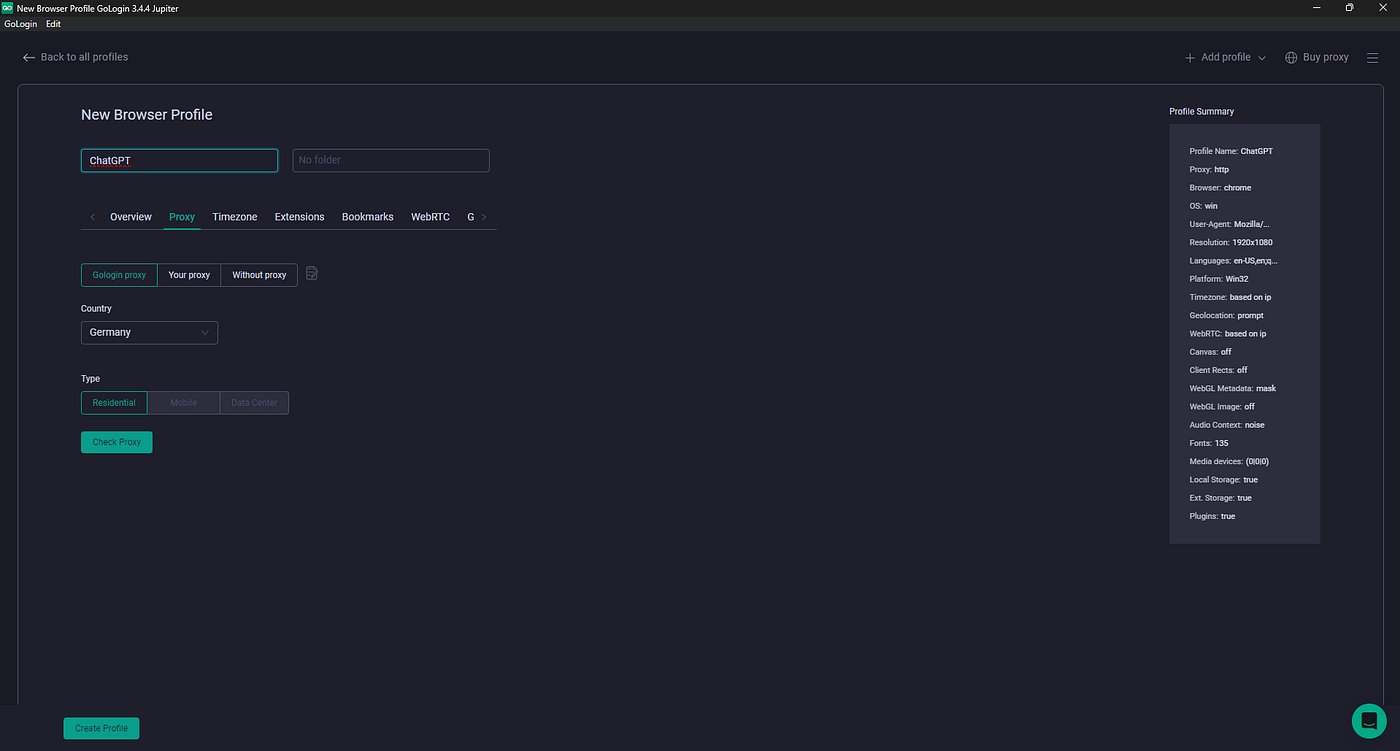The width and height of the screenshot is (1400, 751).
Task: Click the Languages: en-US summary row
Action: [1233, 261]
